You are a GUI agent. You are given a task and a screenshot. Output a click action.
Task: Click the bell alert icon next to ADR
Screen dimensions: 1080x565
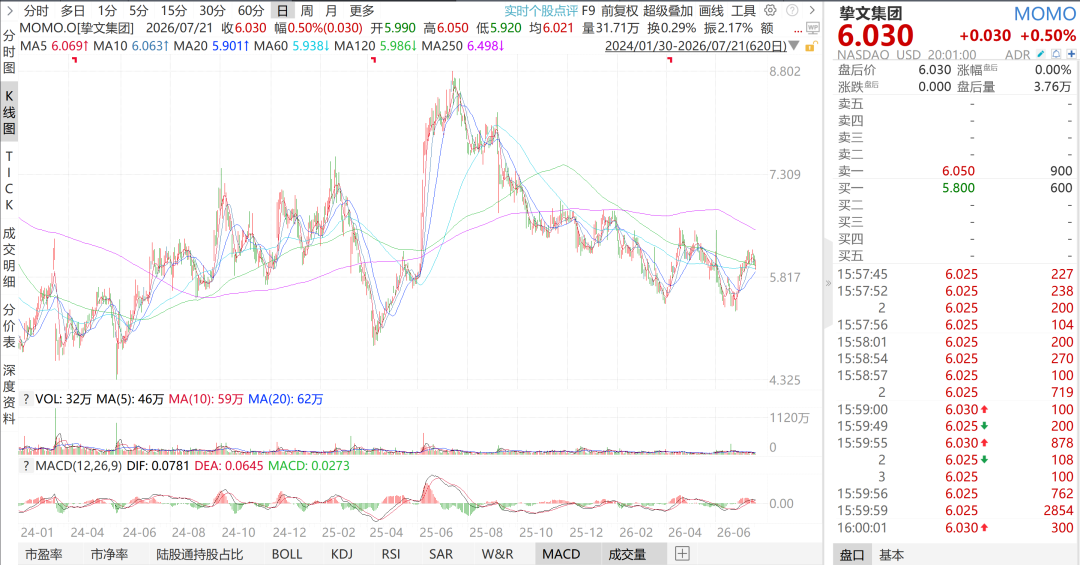click(x=1056, y=54)
